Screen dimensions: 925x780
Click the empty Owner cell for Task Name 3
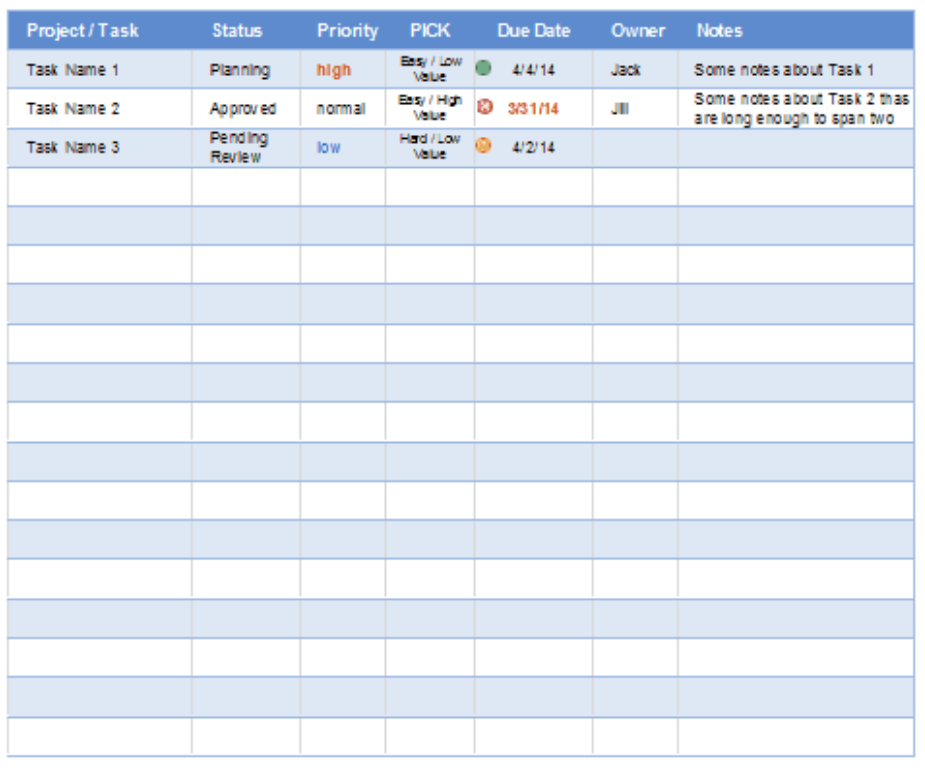tap(635, 148)
